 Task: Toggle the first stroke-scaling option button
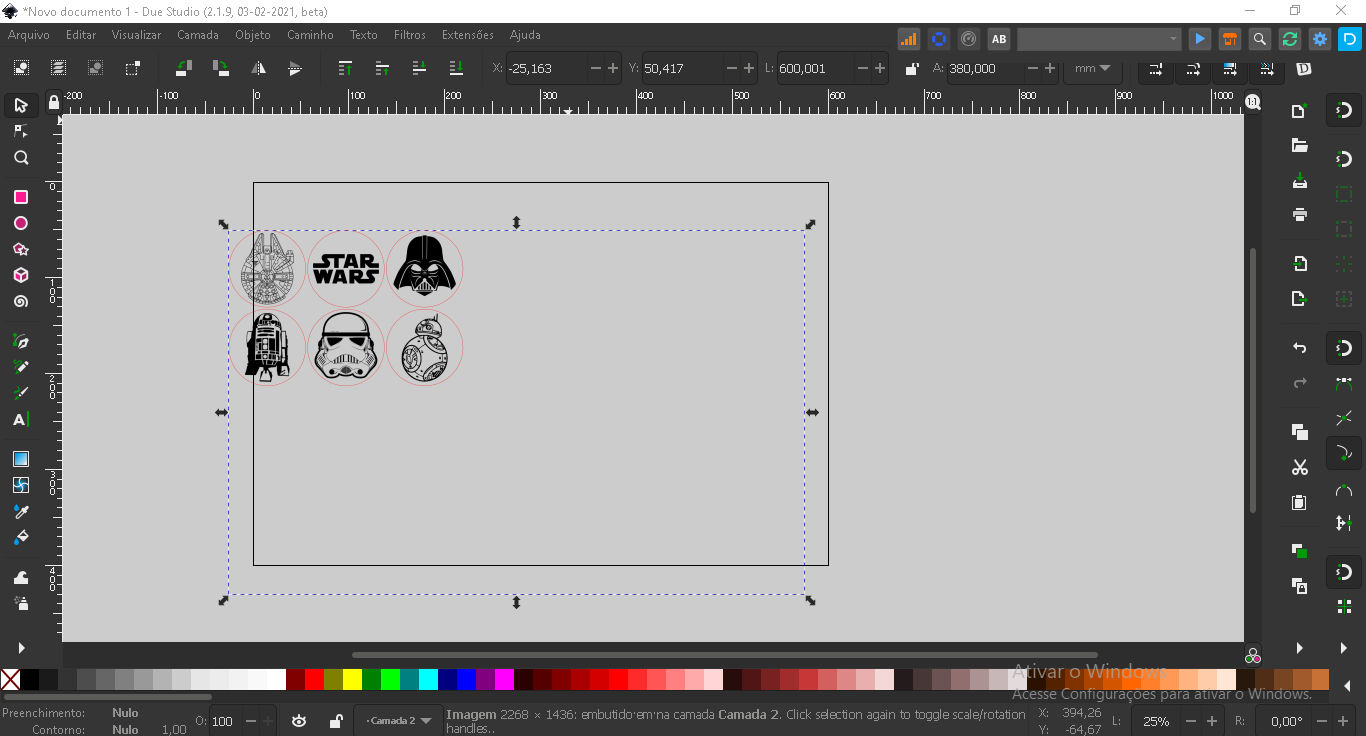pos(1155,68)
